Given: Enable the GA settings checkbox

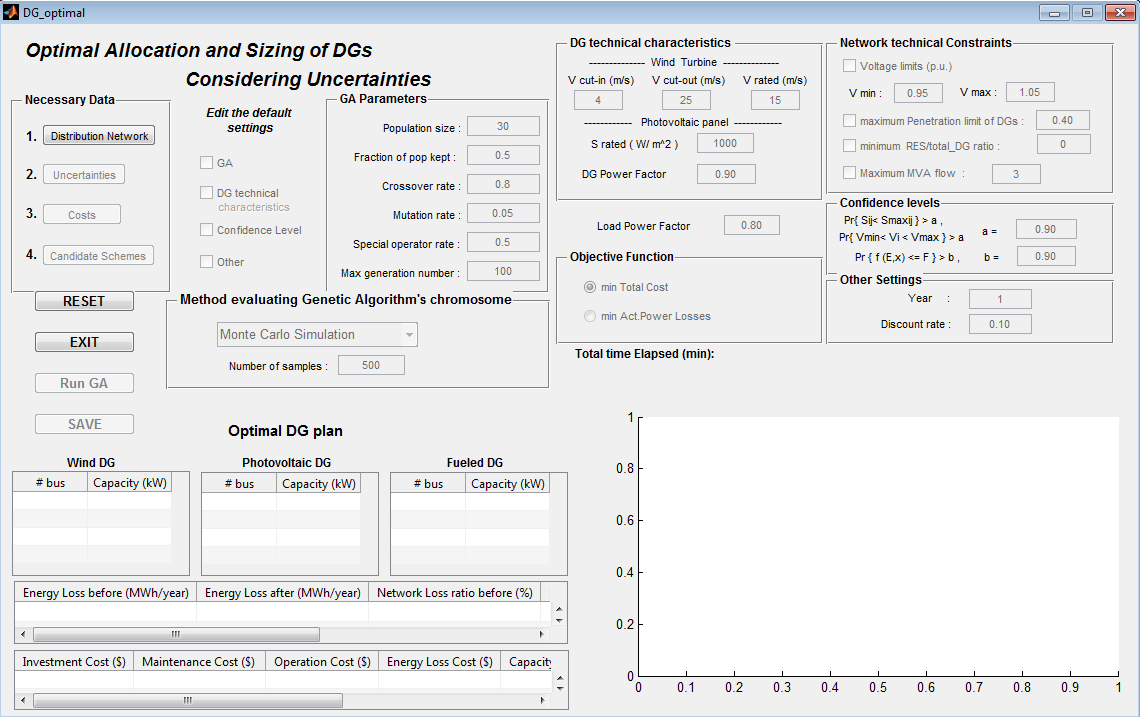Looking at the screenshot, I should click(x=206, y=163).
